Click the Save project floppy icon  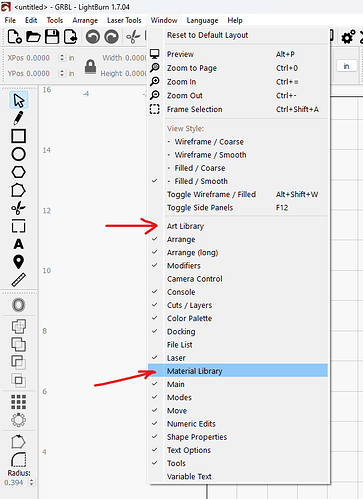[x=52, y=37]
